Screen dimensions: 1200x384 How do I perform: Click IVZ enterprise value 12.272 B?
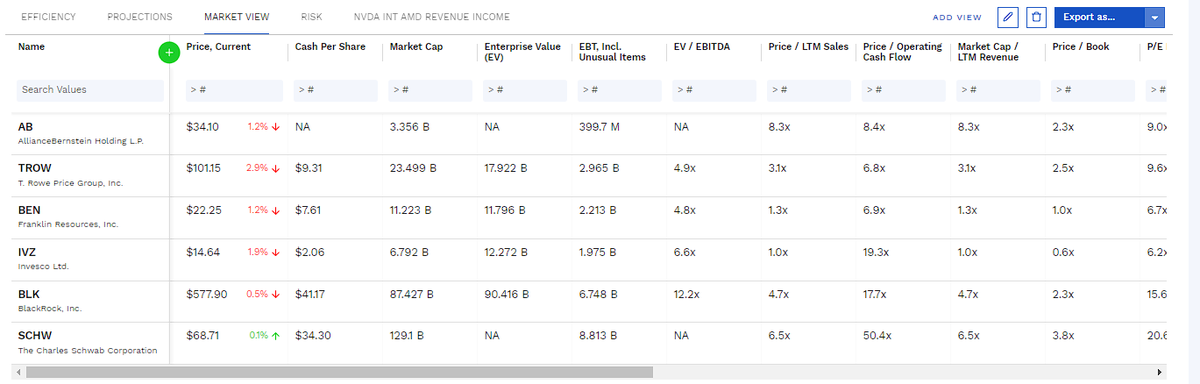(x=506, y=253)
